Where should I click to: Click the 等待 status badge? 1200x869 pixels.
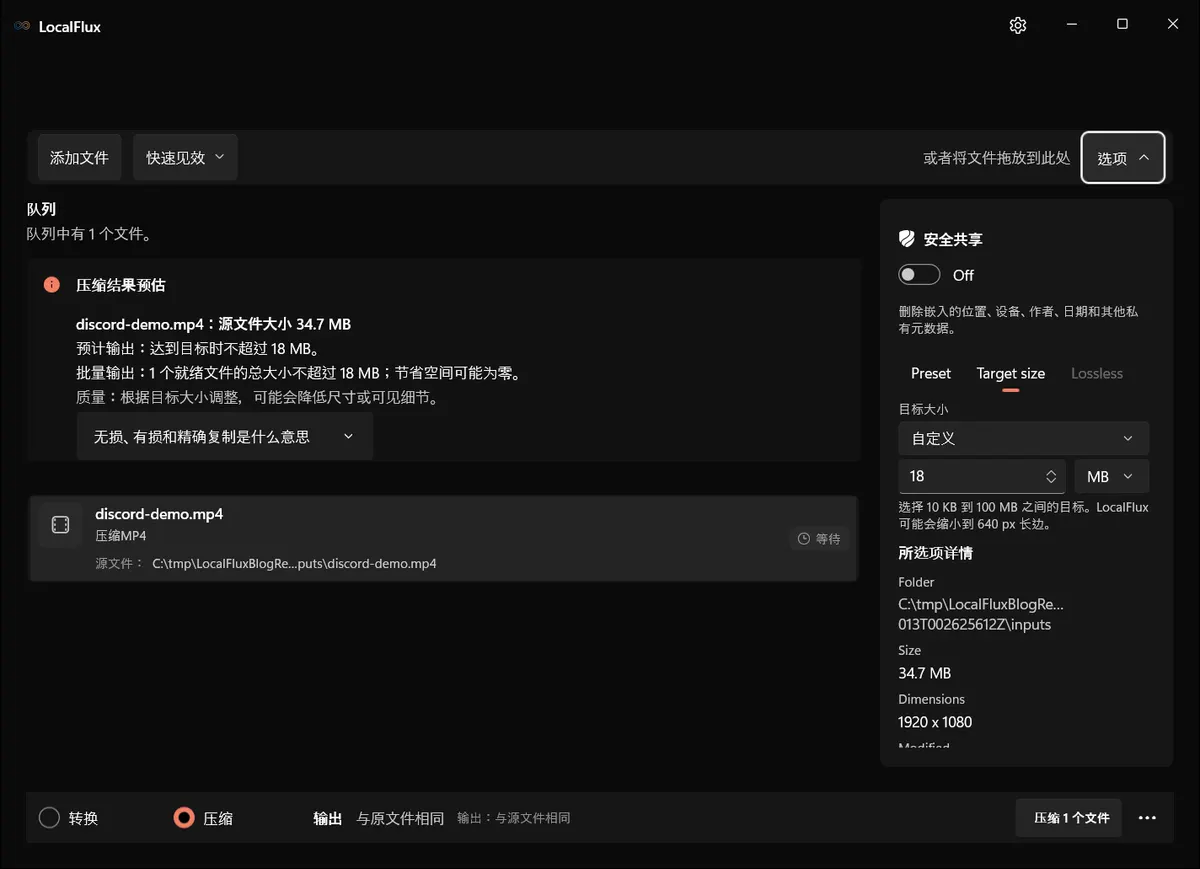click(819, 539)
